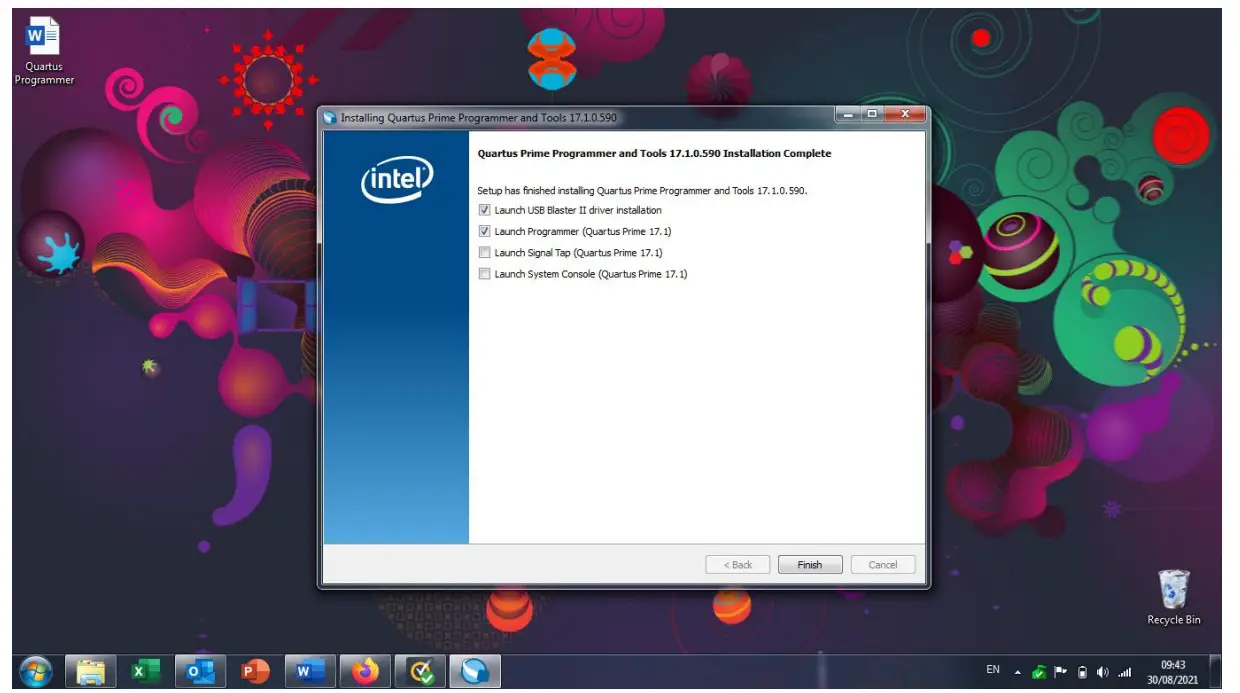Select the Quartus installer taskbar button
Screen dimensions: 1240x693
[475, 672]
